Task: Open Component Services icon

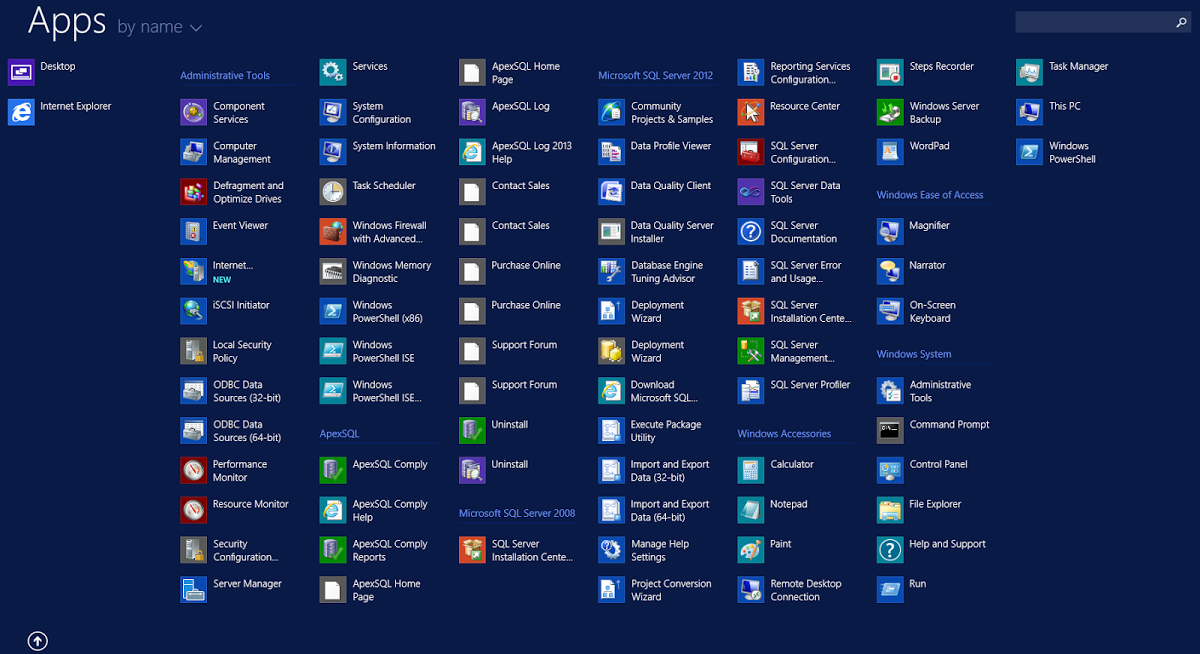Action: (194, 112)
